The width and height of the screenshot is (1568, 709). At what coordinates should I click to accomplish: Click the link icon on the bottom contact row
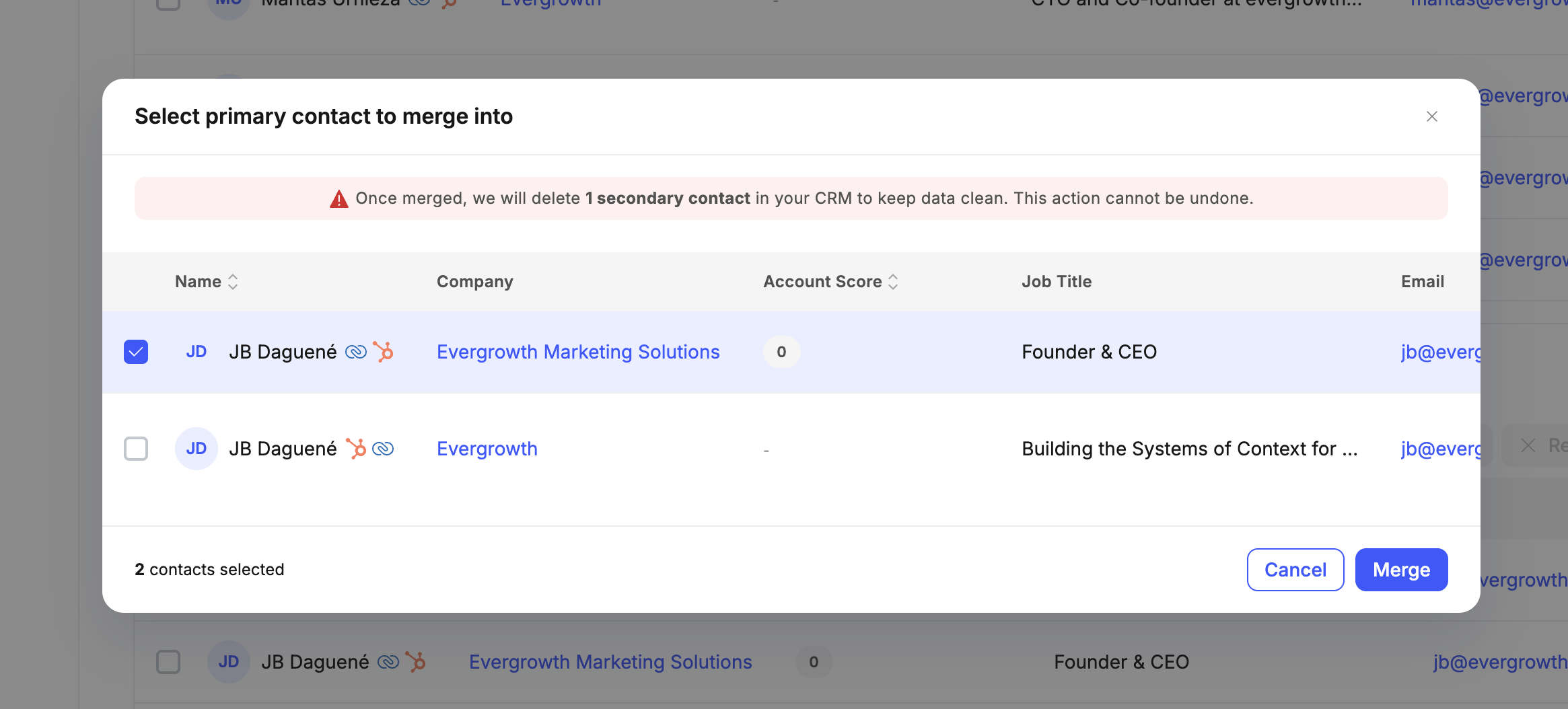[x=388, y=661]
